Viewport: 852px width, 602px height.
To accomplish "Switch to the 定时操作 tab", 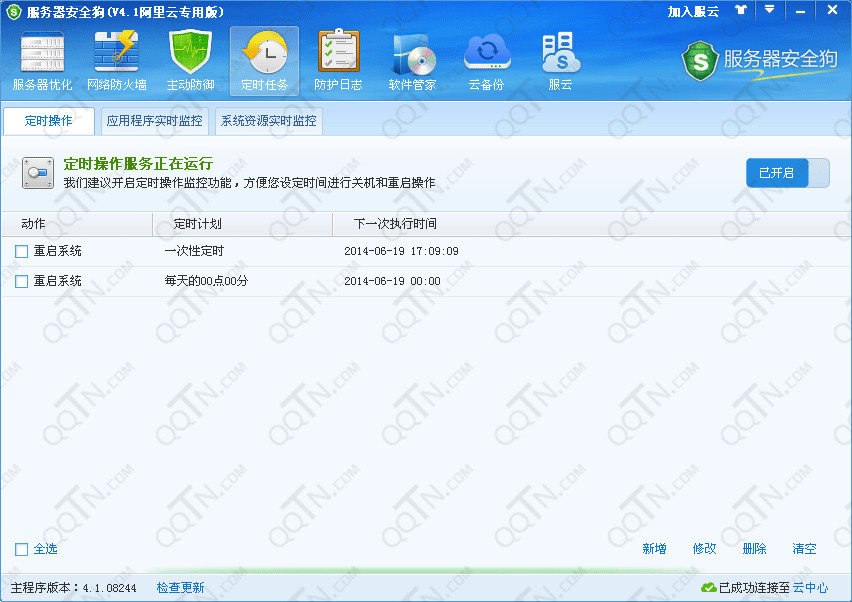I will (48, 121).
